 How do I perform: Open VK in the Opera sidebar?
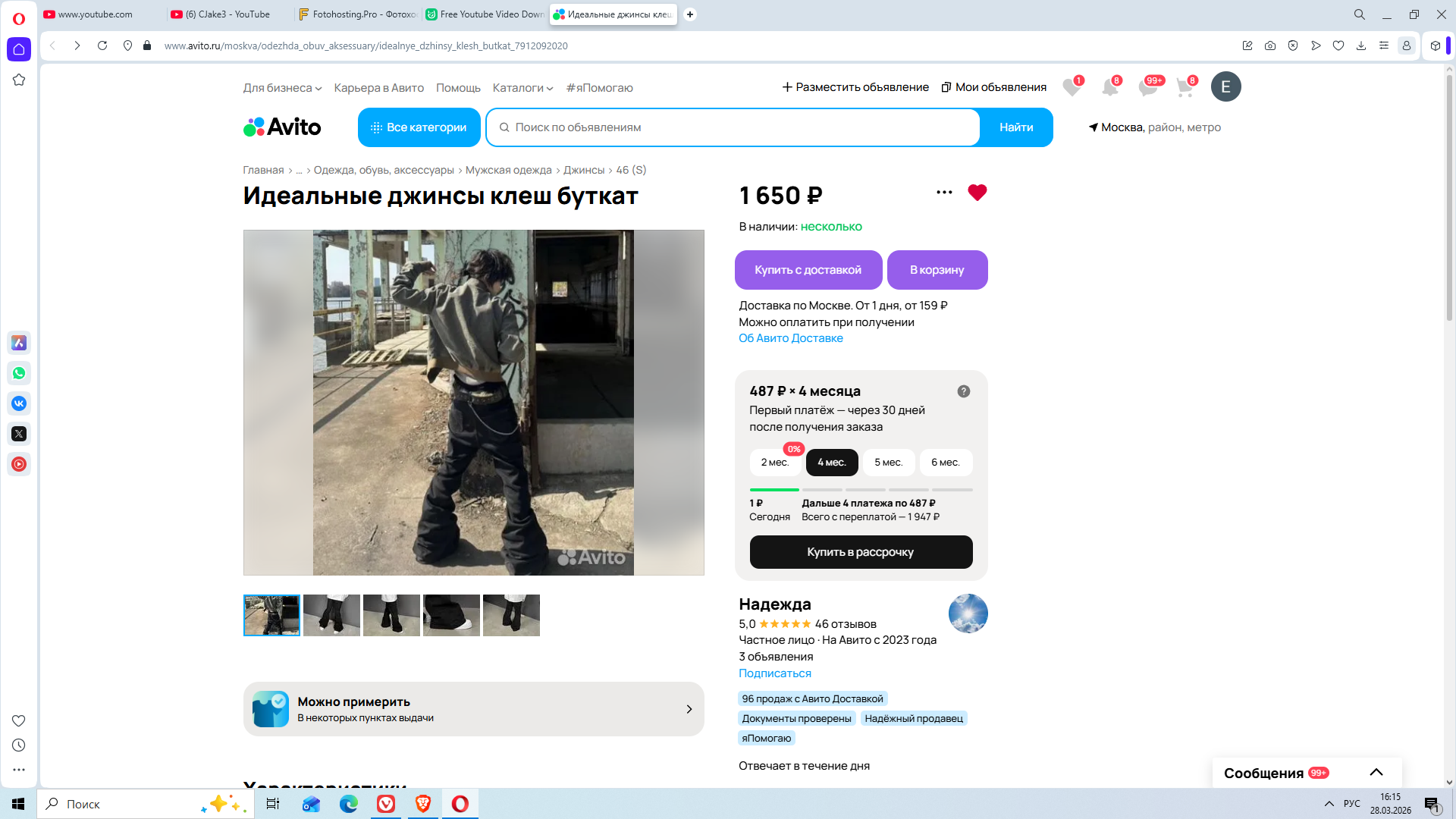(19, 403)
